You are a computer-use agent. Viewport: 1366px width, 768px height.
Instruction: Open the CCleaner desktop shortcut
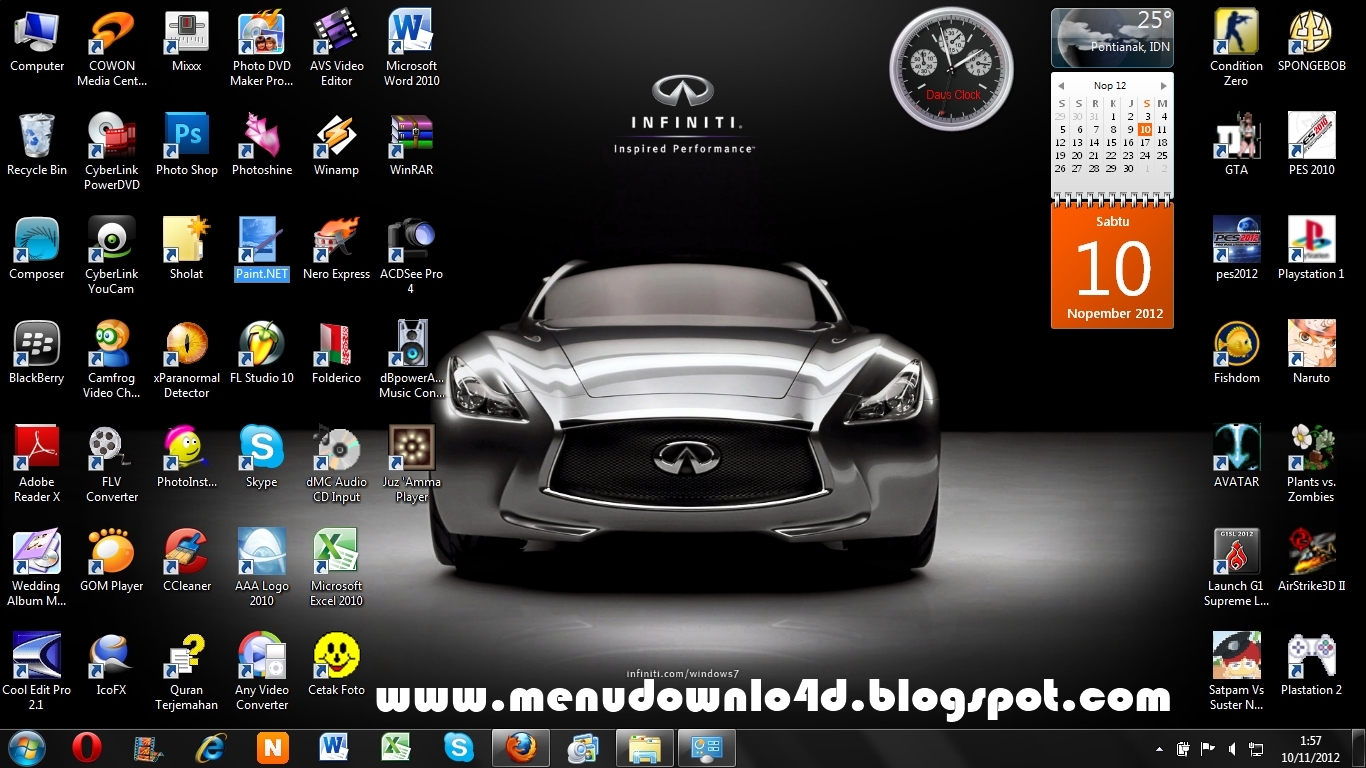(x=187, y=561)
